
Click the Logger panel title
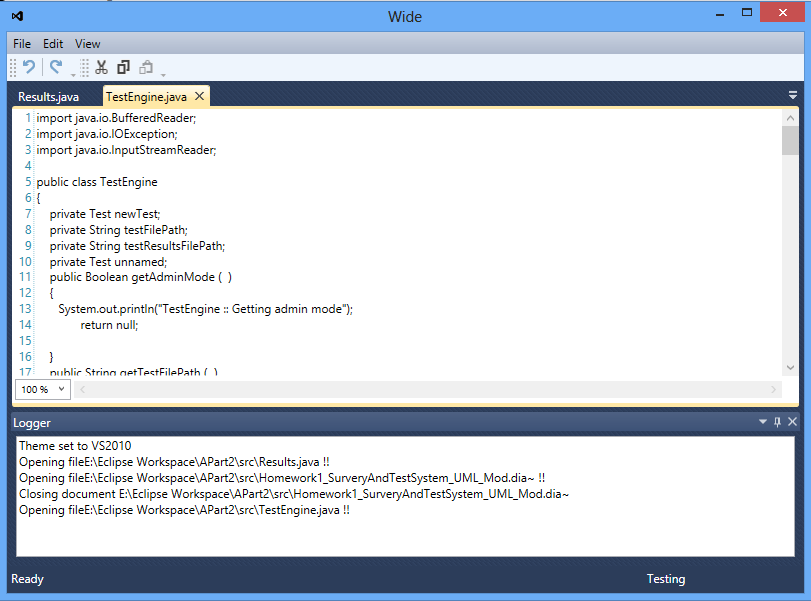click(x=32, y=423)
